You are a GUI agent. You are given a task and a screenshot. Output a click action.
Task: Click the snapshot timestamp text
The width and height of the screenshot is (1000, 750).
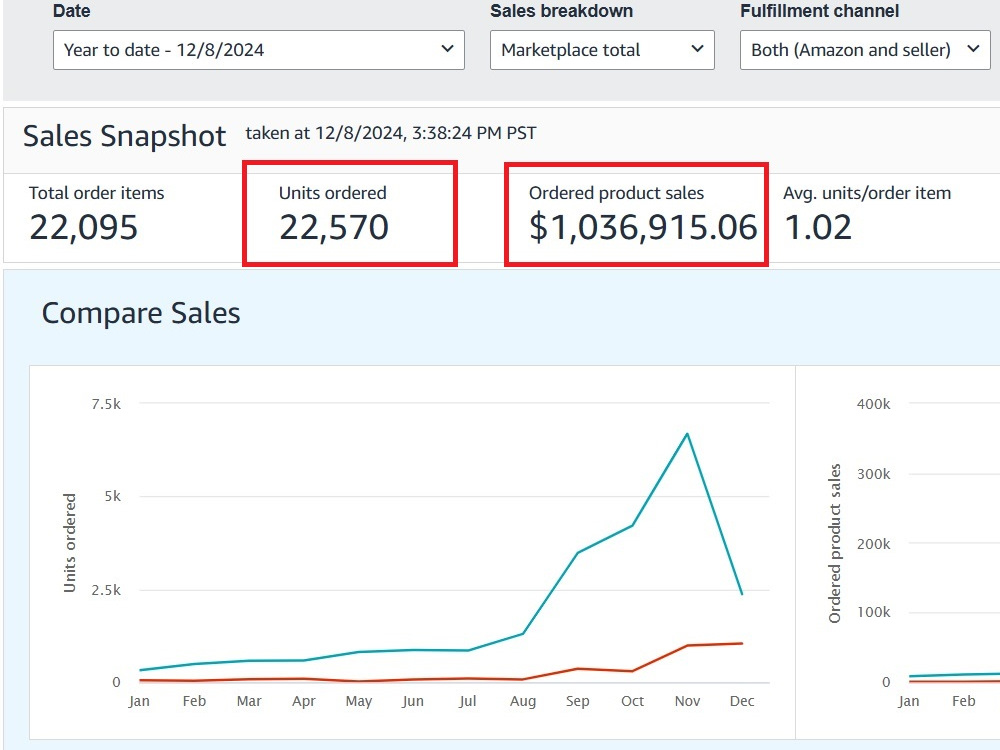tap(390, 133)
